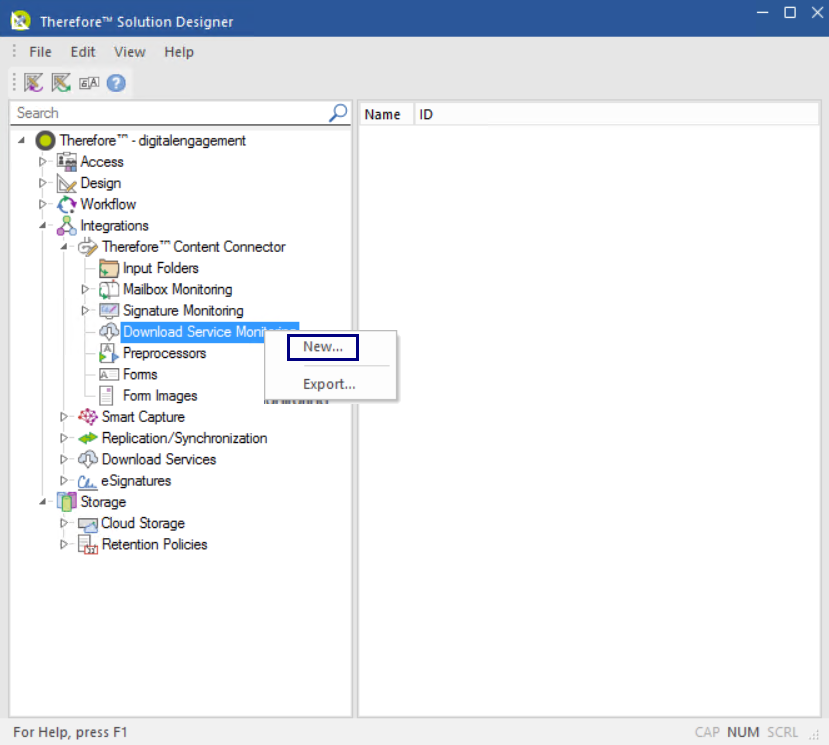The image size is (829, 745).
Task: Expand the Download Services node
Action: click(x=63, y=459)
